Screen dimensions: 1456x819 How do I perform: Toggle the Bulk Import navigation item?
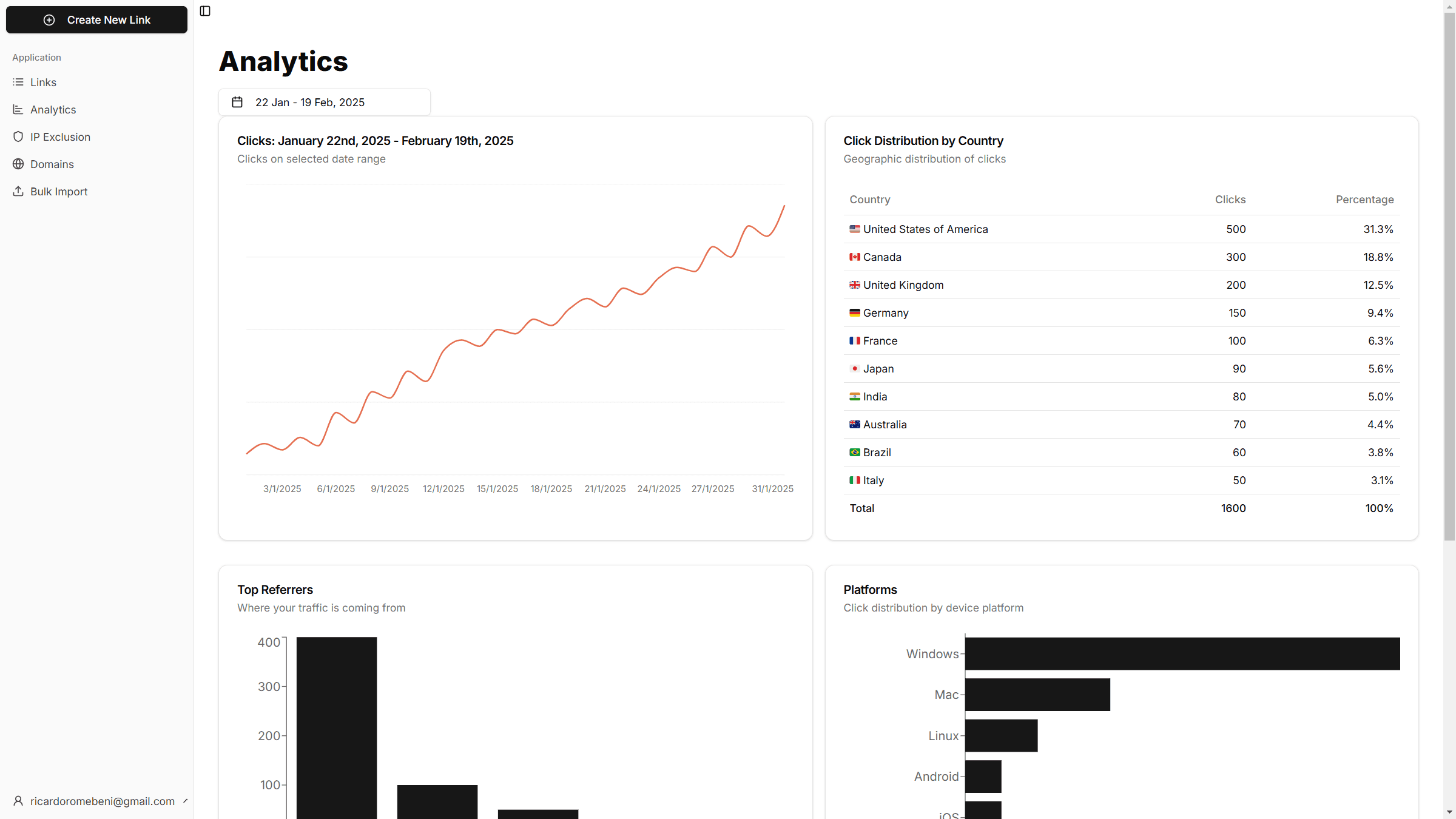(x=58, y=191)
